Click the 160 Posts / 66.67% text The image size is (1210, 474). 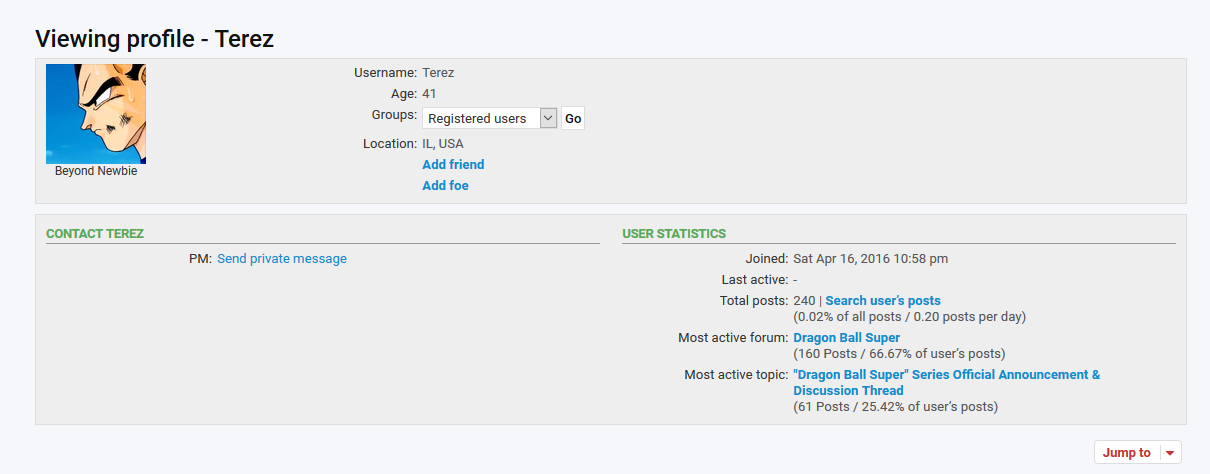[x=899, y=354]
